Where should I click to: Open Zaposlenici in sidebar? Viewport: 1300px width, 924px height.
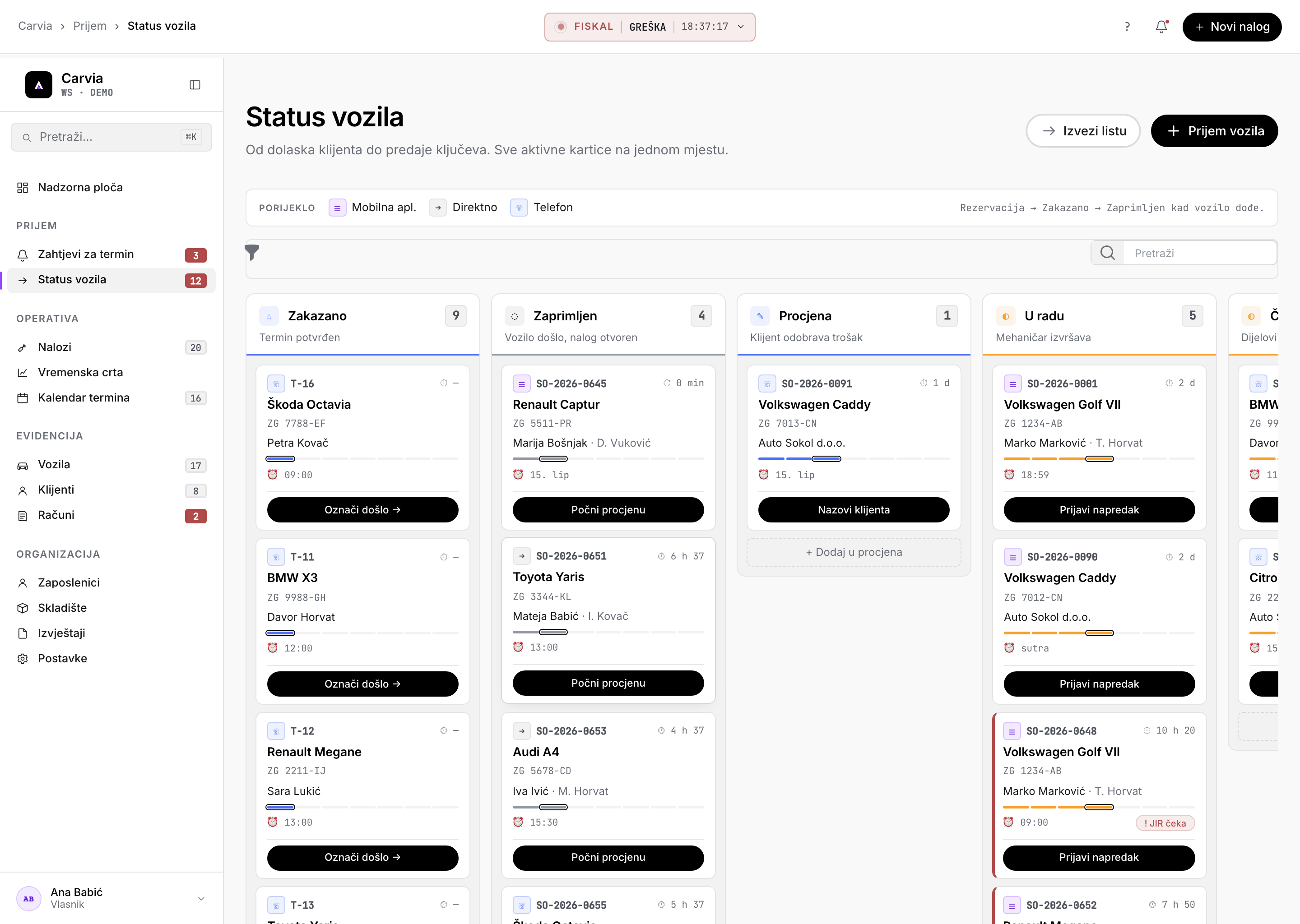tap(111, 582)
